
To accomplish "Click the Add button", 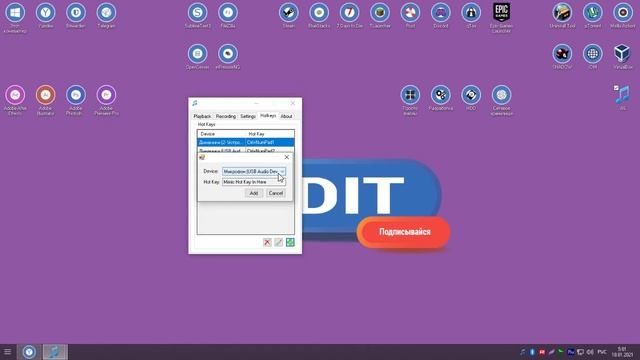I will pos(254,193).
